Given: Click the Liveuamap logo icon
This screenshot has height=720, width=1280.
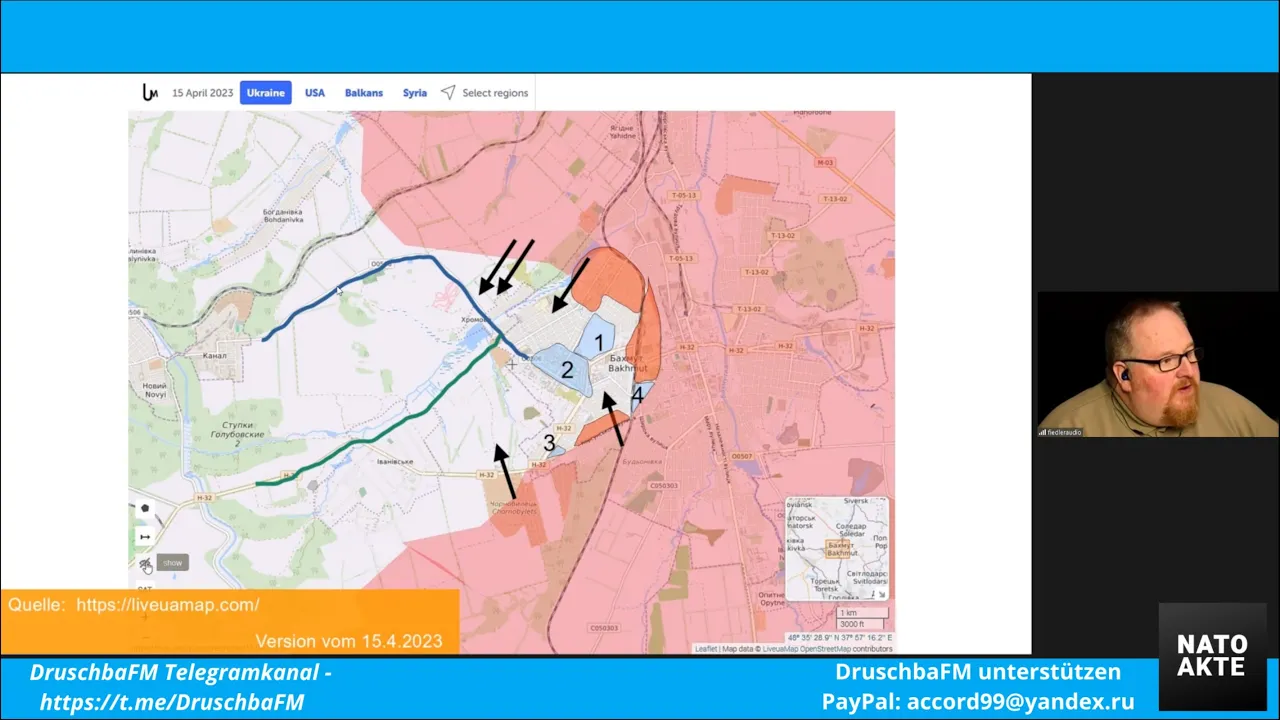Looking at the screenshot, I should 150,93.
